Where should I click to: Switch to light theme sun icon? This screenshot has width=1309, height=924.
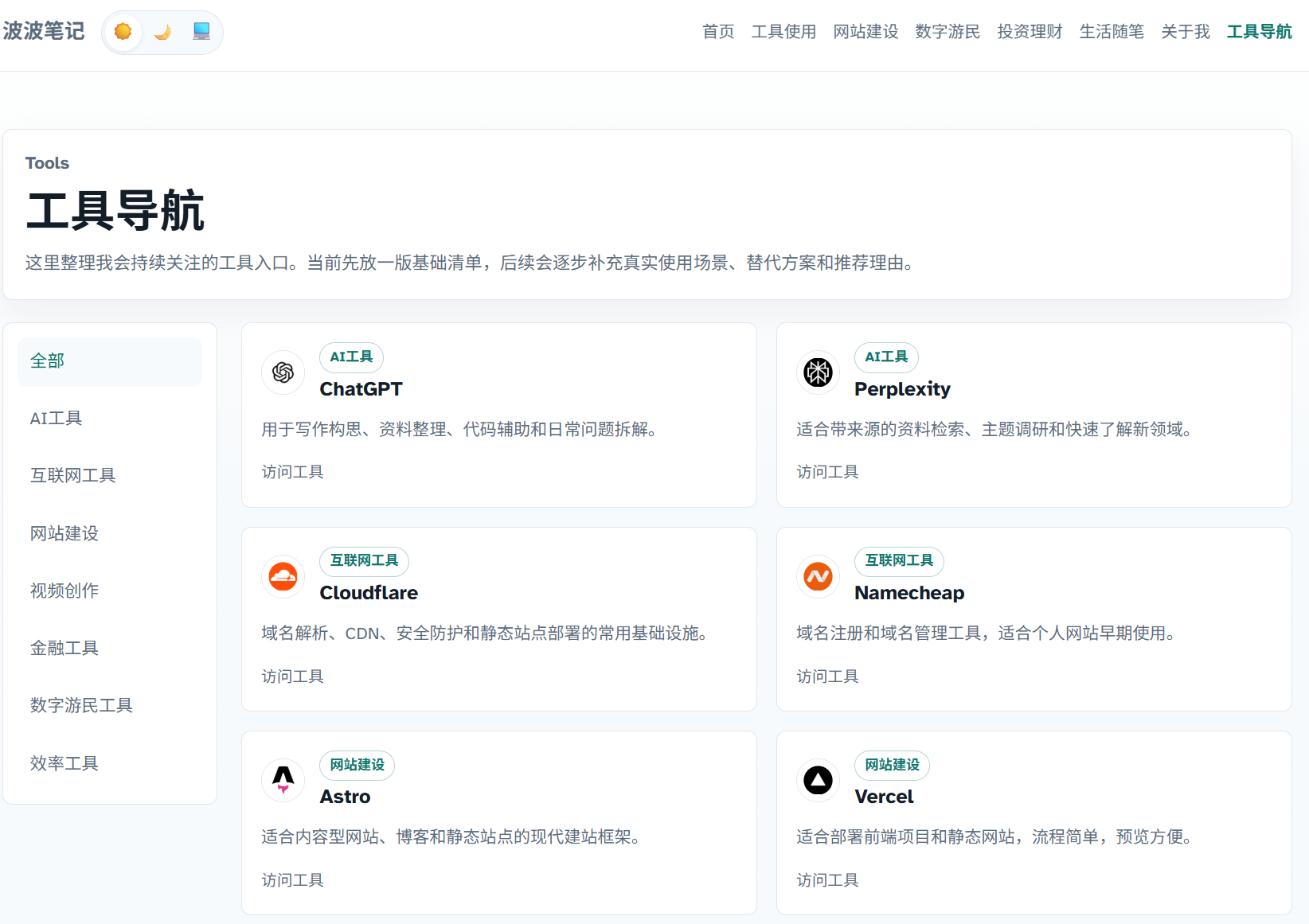(123, 32)
